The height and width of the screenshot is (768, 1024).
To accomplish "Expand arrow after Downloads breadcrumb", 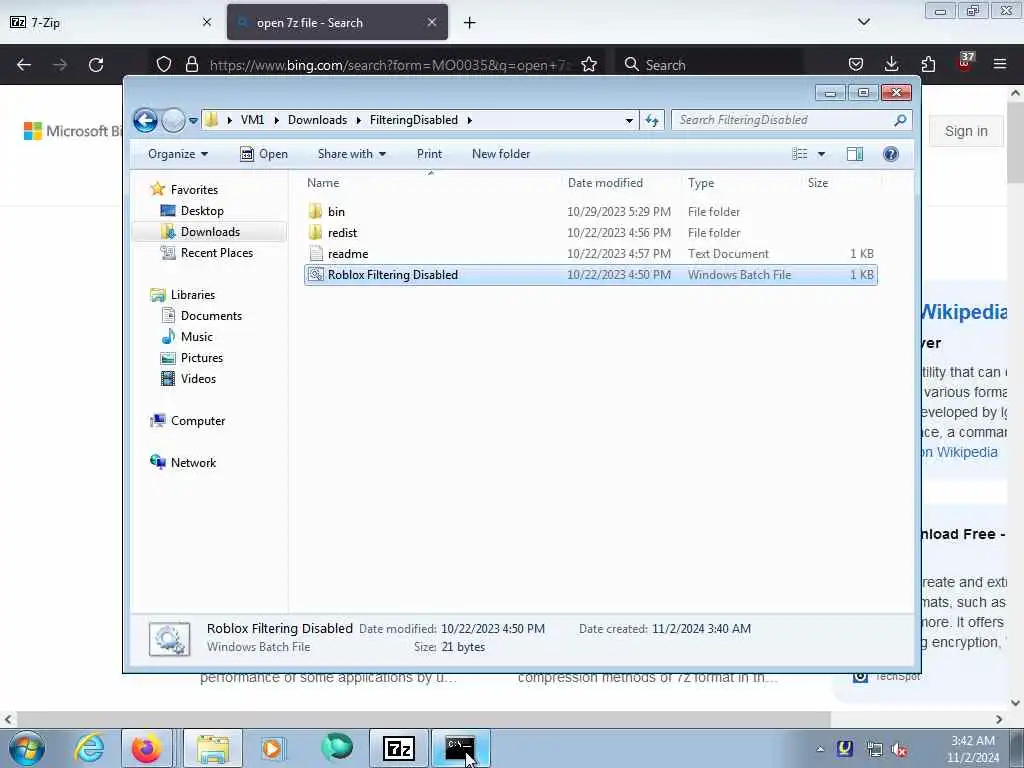I will (359, 120).
